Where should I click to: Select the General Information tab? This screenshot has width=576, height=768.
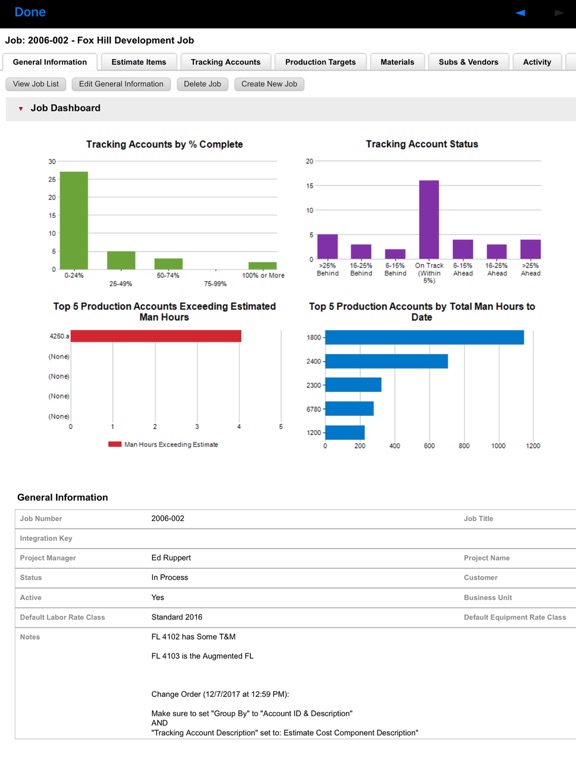point(49,62)
